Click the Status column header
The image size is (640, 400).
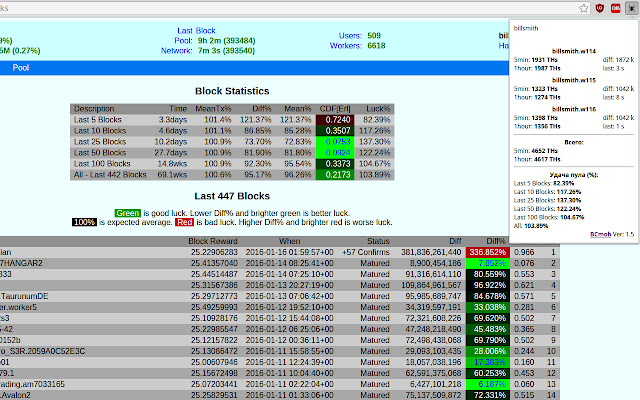point(378,241)
